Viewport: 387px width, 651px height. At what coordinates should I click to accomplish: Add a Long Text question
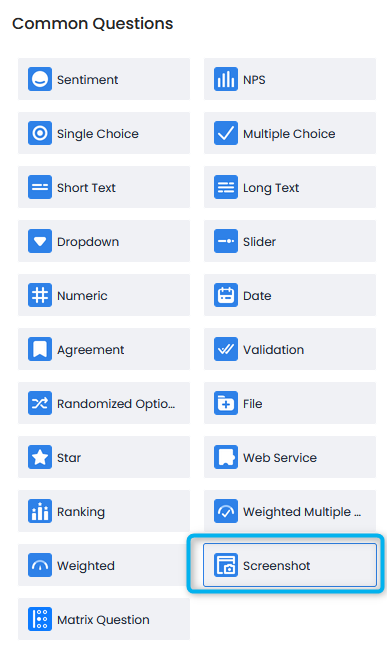[290, 187]
